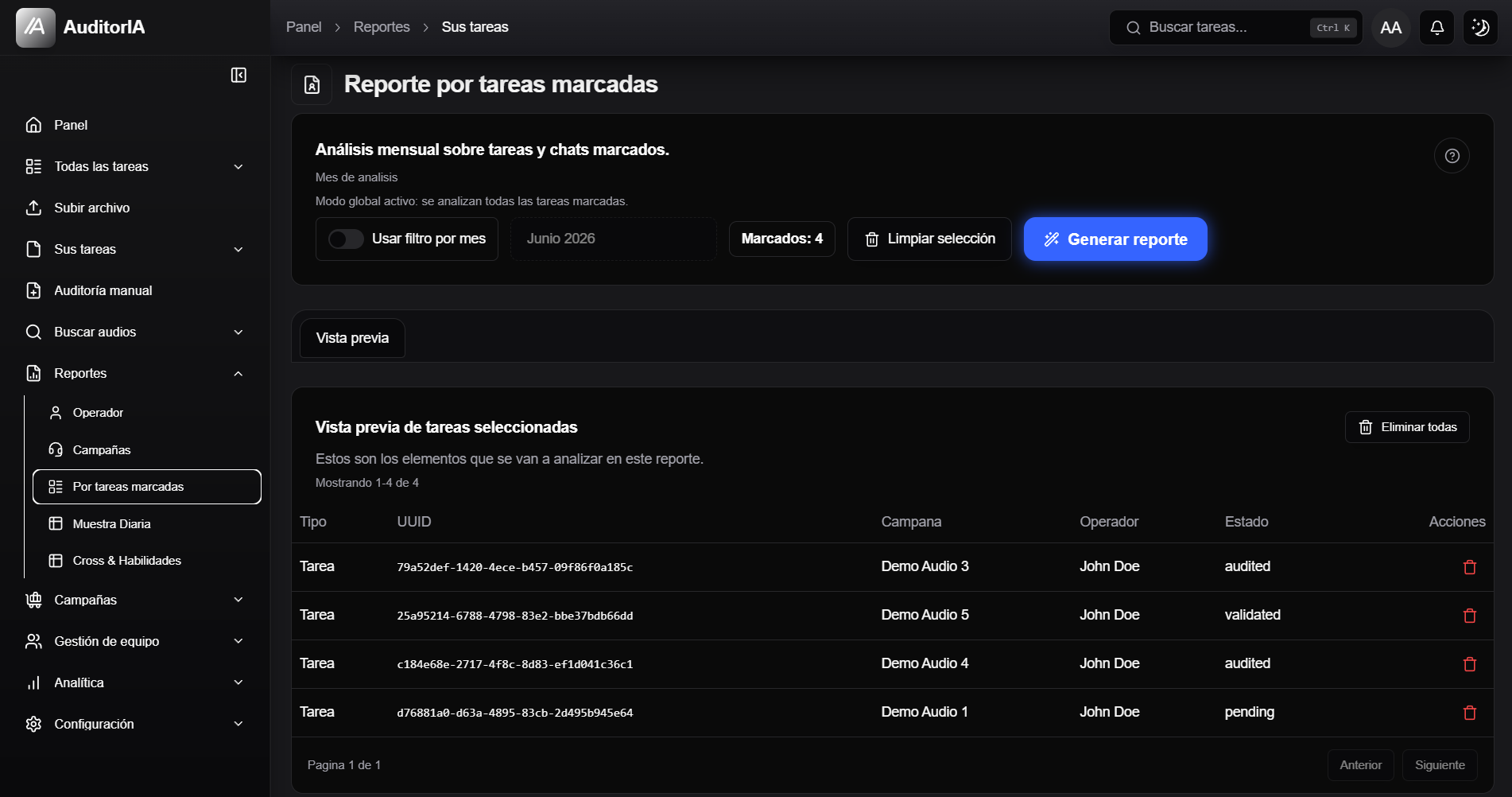The image size is (1512, 797).
Task: Delete task 25a95214 with the trash icon
Action: (1469, 616)
